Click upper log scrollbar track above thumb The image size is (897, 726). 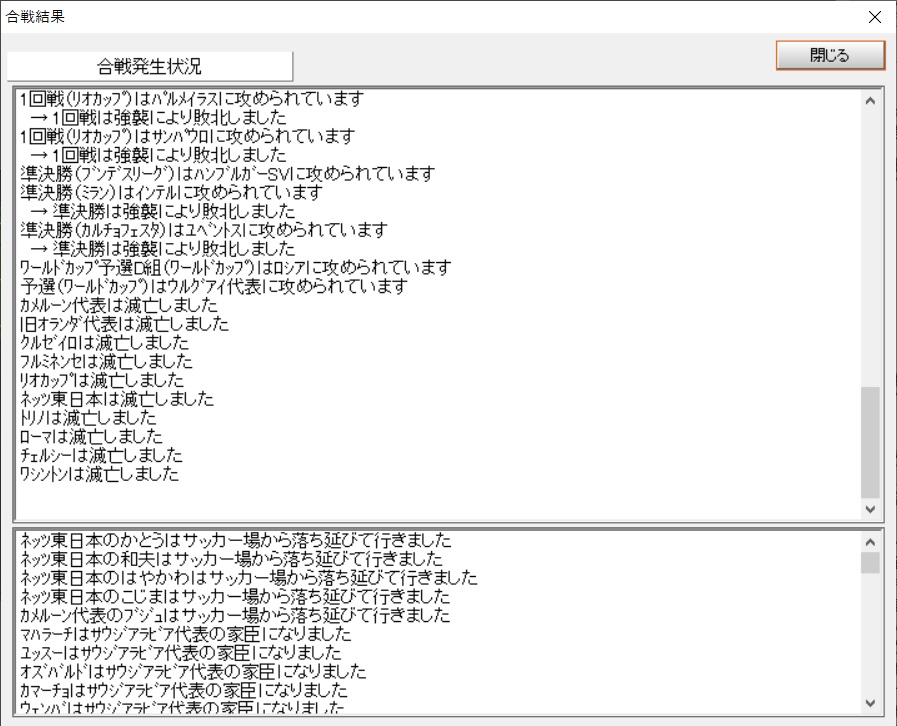870,250
